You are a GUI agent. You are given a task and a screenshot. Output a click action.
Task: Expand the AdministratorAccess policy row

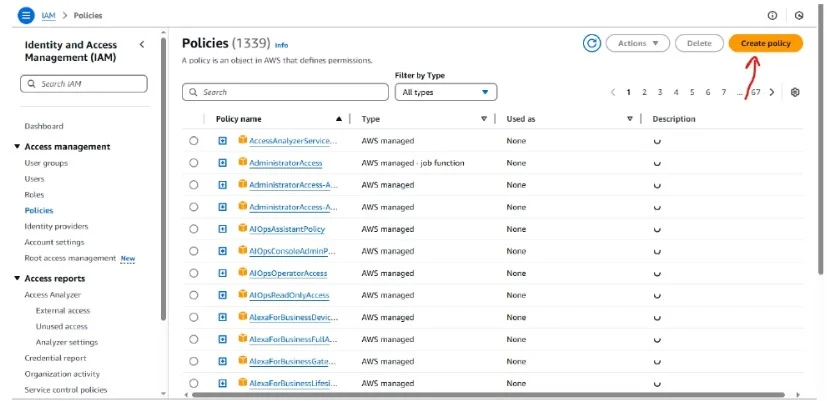223,163
